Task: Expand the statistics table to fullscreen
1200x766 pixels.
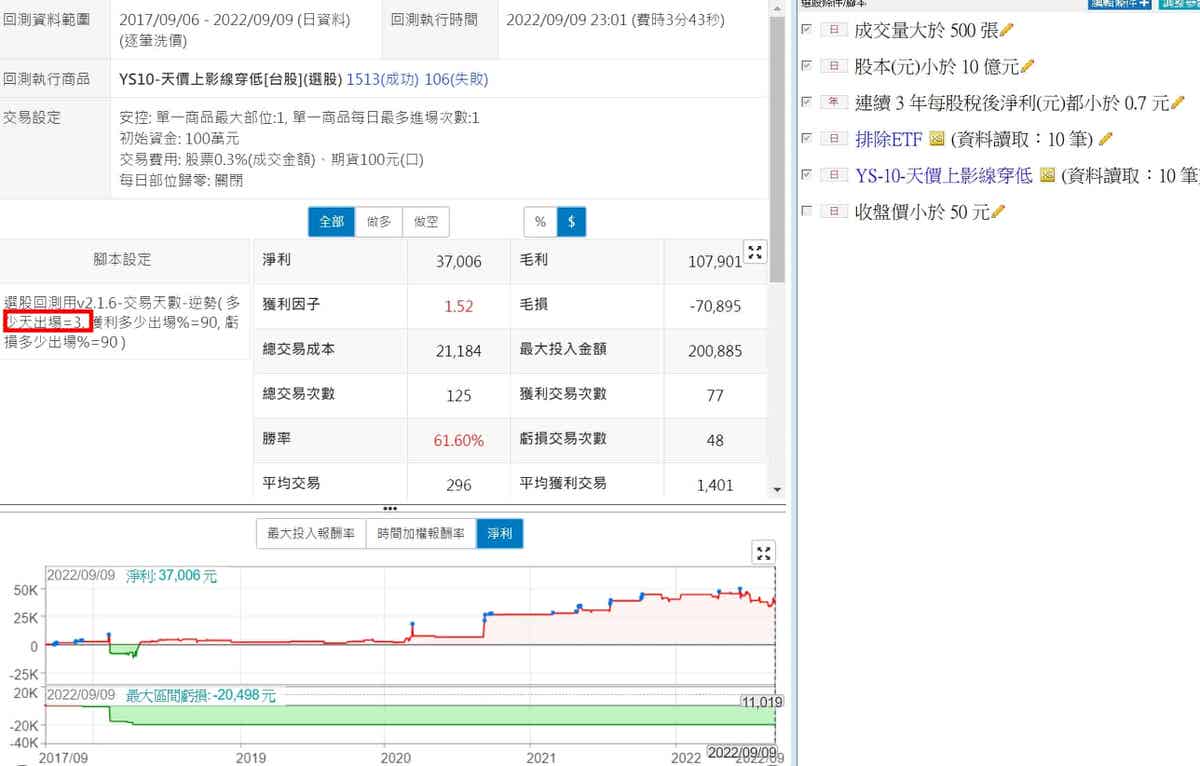Action: pyautogui.click(x=755, y=254)
